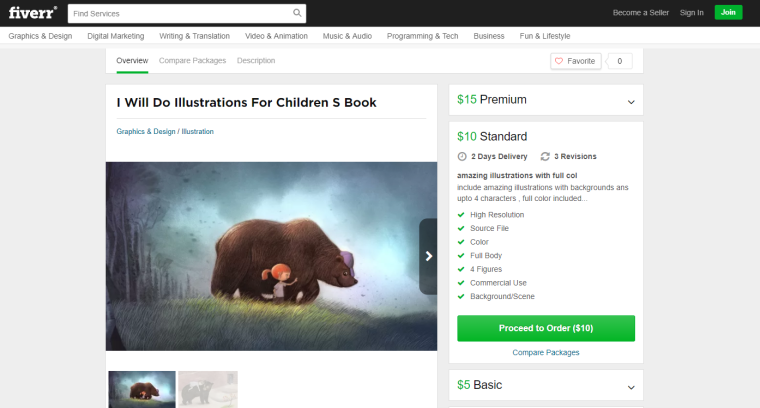Focus the Find Services search field

pos(180,13)
